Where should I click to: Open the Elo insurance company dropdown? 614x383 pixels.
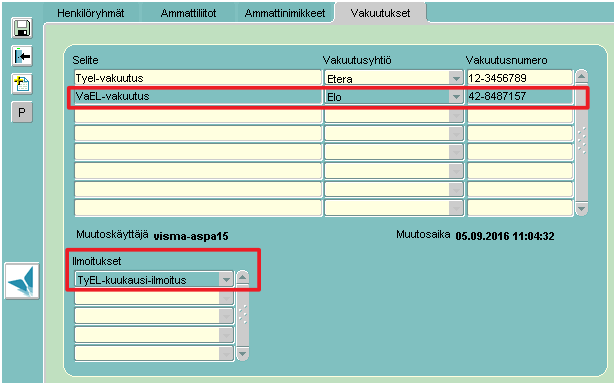click(456, 96)
